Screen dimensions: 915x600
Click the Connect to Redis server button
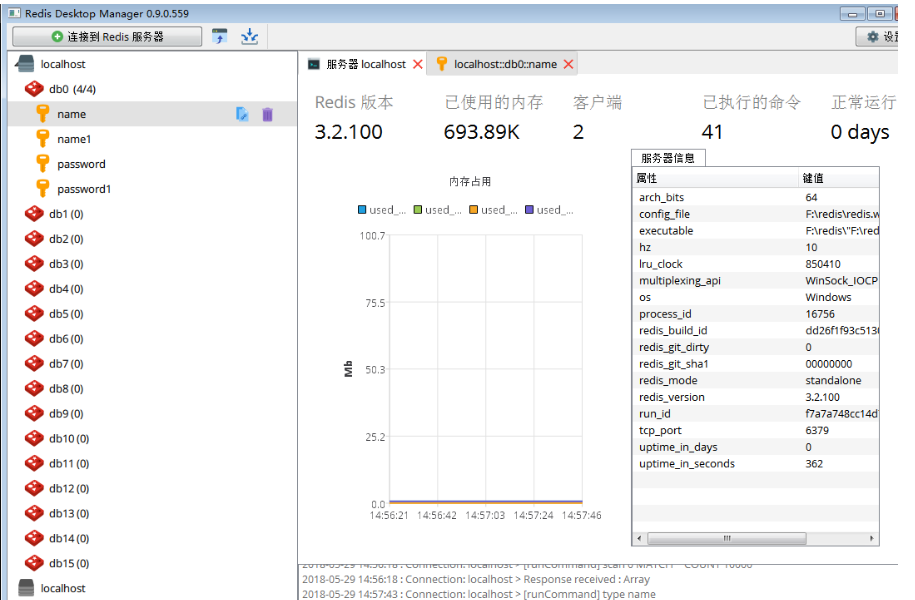107,37
